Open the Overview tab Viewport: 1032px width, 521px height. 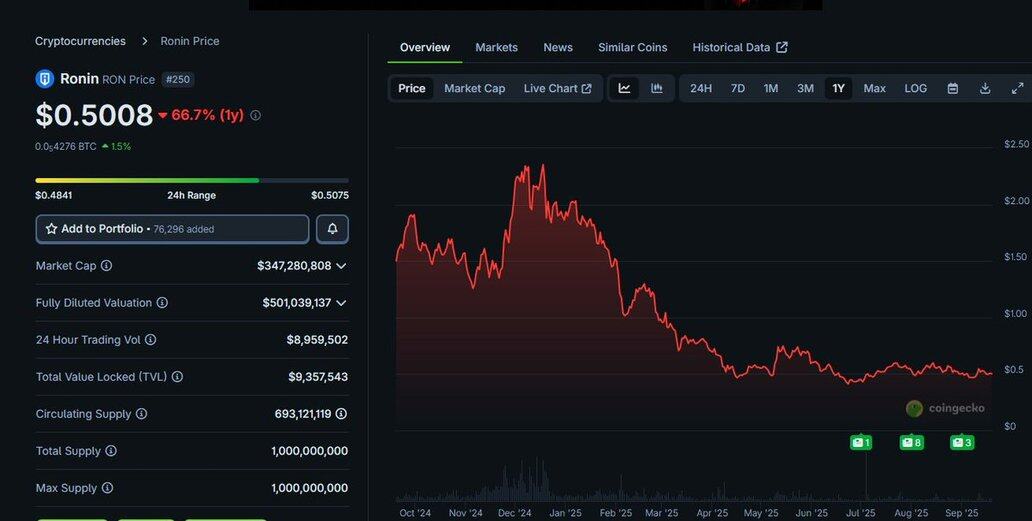tap(425, 47)
